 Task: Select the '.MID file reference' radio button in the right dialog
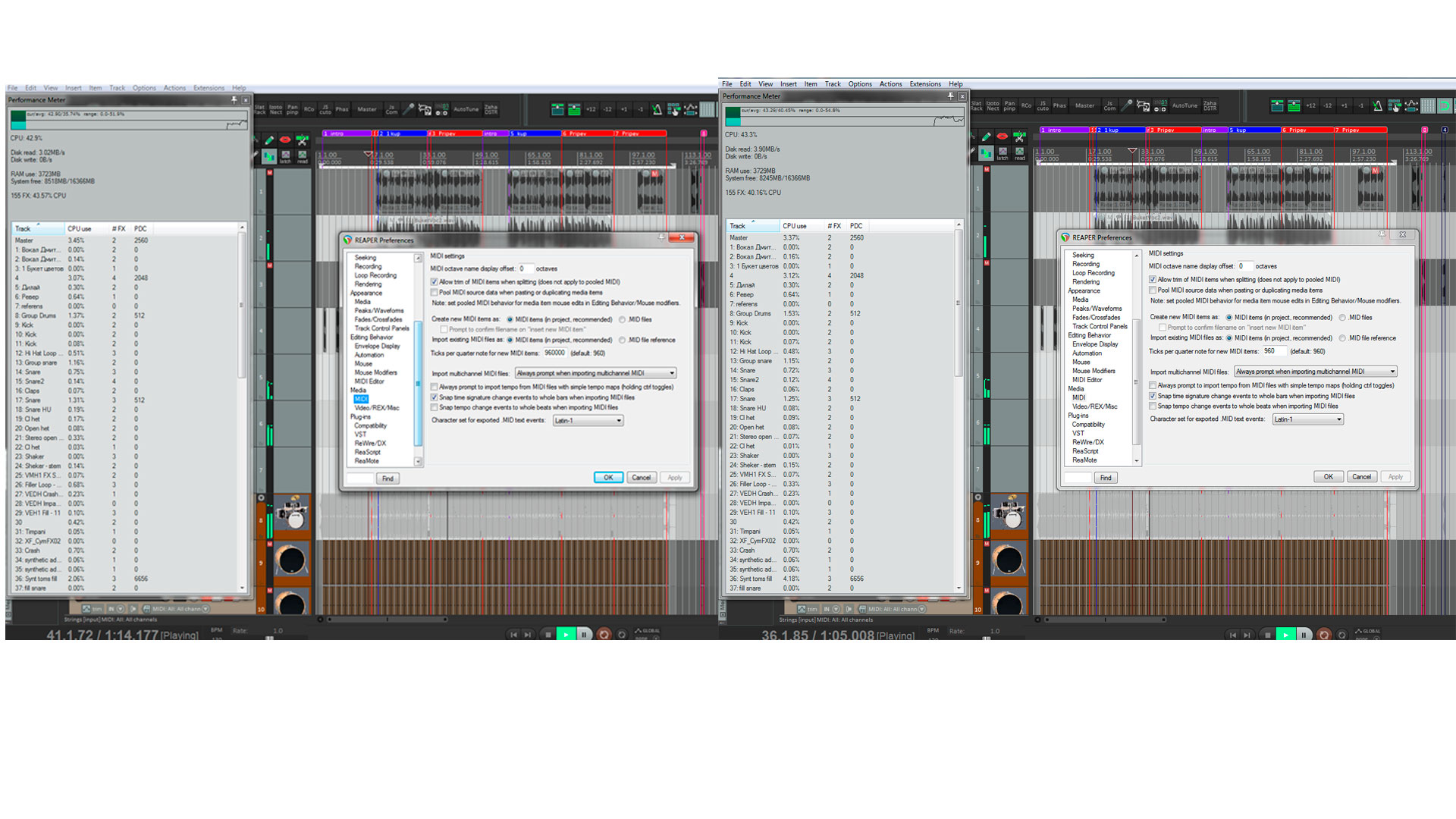(x=1342, y=338)
